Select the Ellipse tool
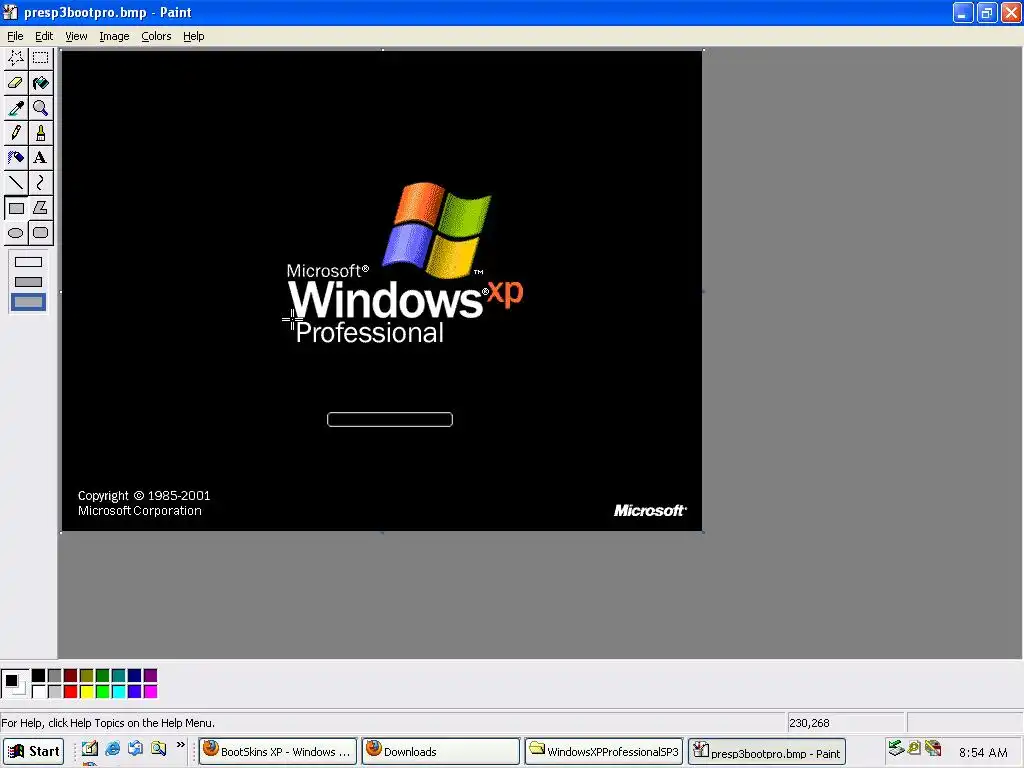This screenshot has width=1024, height=768. (16, 233)
